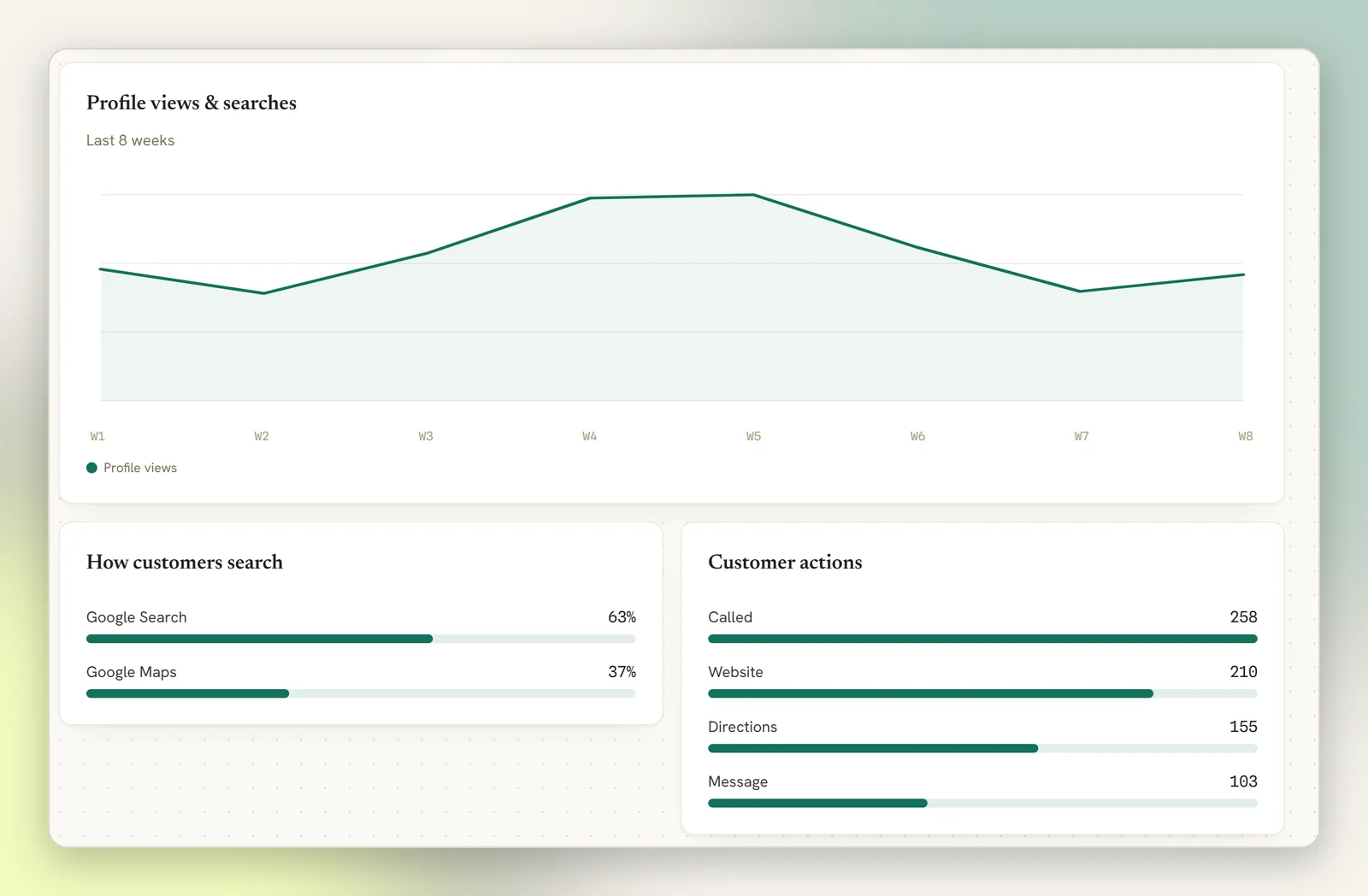This screenshot has width=1368, height=896.
Task: Click the Directions progress bar
Action: click(x=982, y=748)
